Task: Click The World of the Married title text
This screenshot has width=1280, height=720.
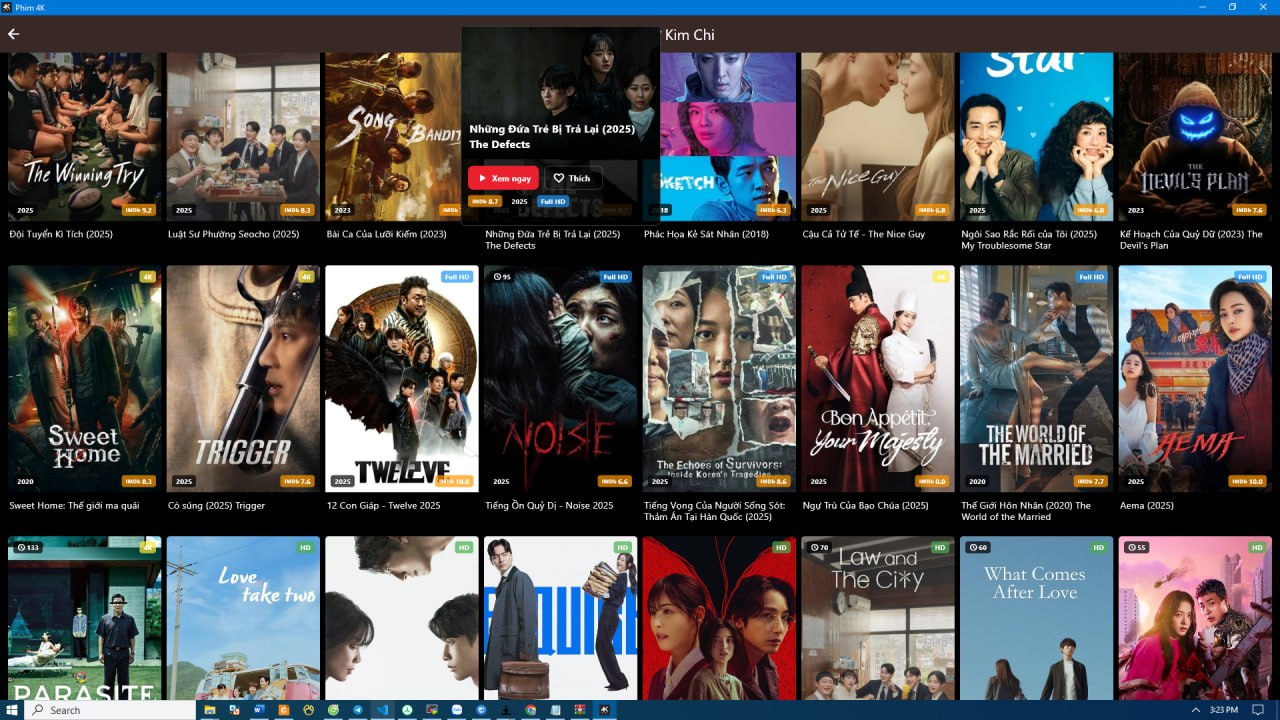Action: [1026, 511]
